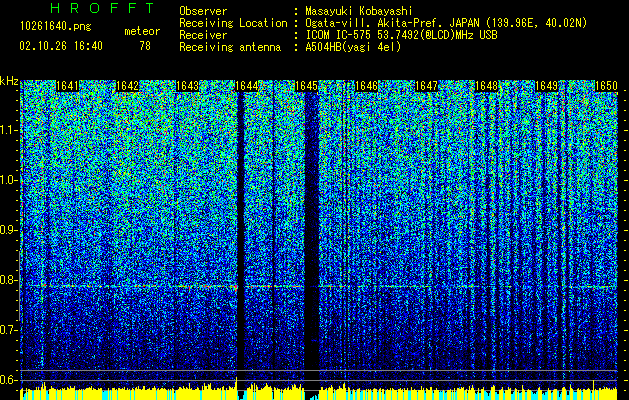Click the 1644 time marker

(246, 86)
